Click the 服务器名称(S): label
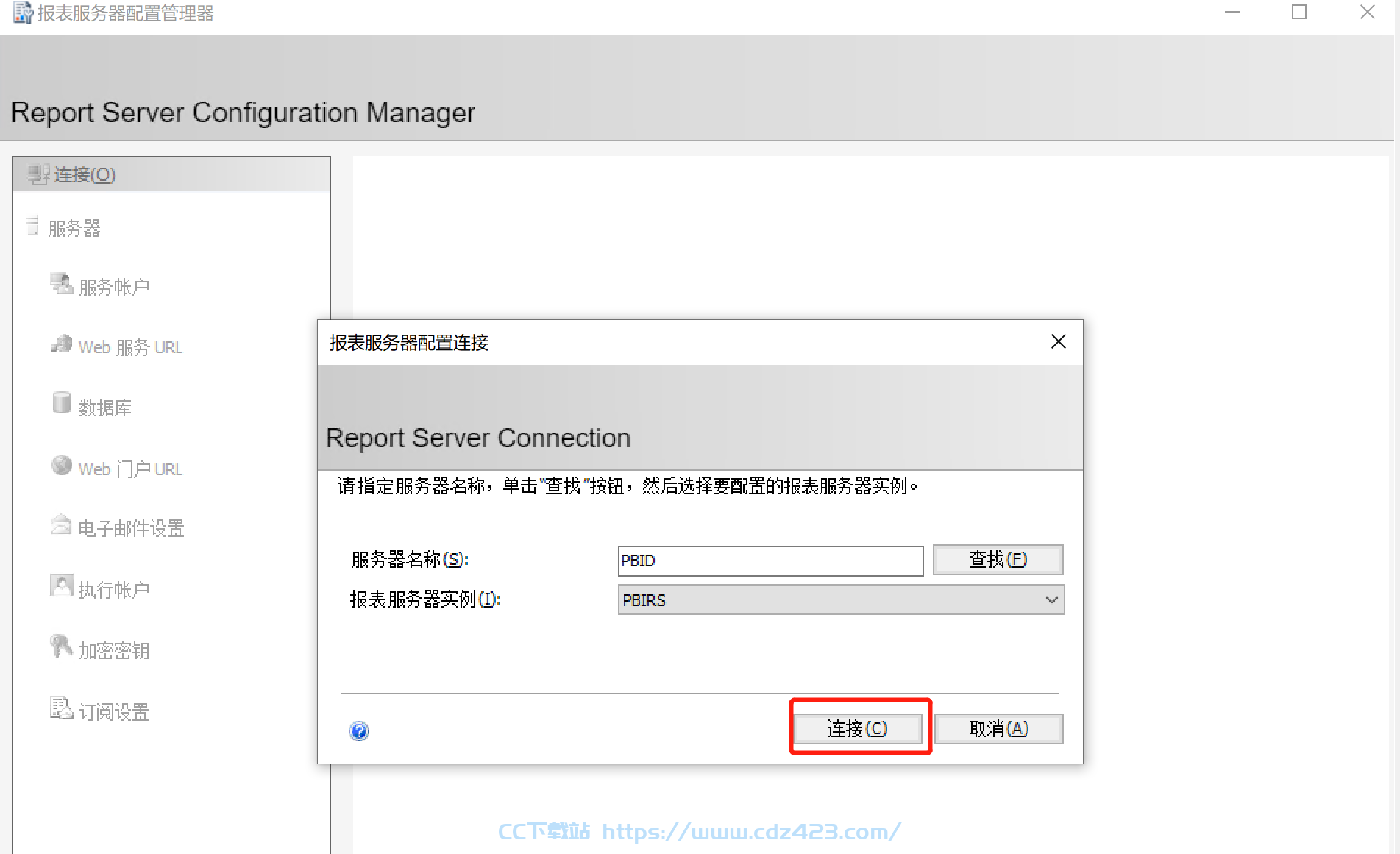The width and height of the screenshot is (1400, 854). (410, 560)
